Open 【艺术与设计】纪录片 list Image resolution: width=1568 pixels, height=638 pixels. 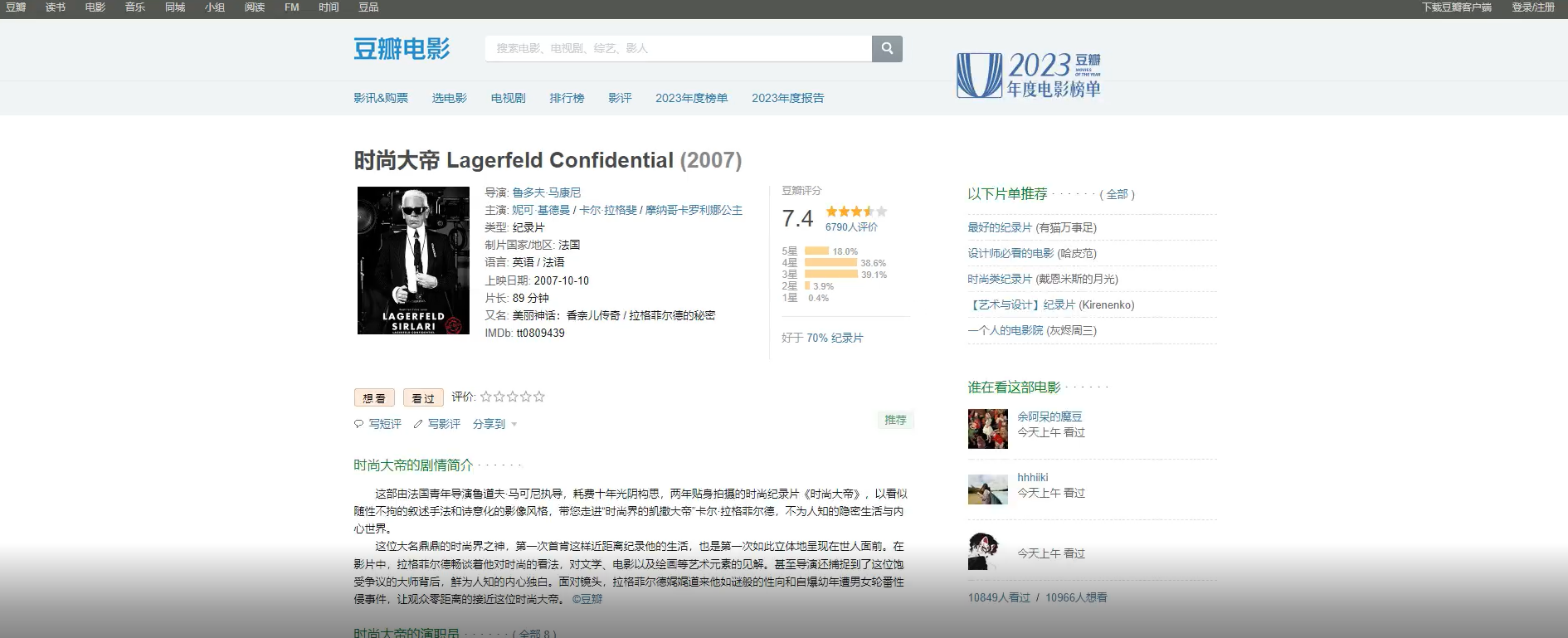point(1021,304)
